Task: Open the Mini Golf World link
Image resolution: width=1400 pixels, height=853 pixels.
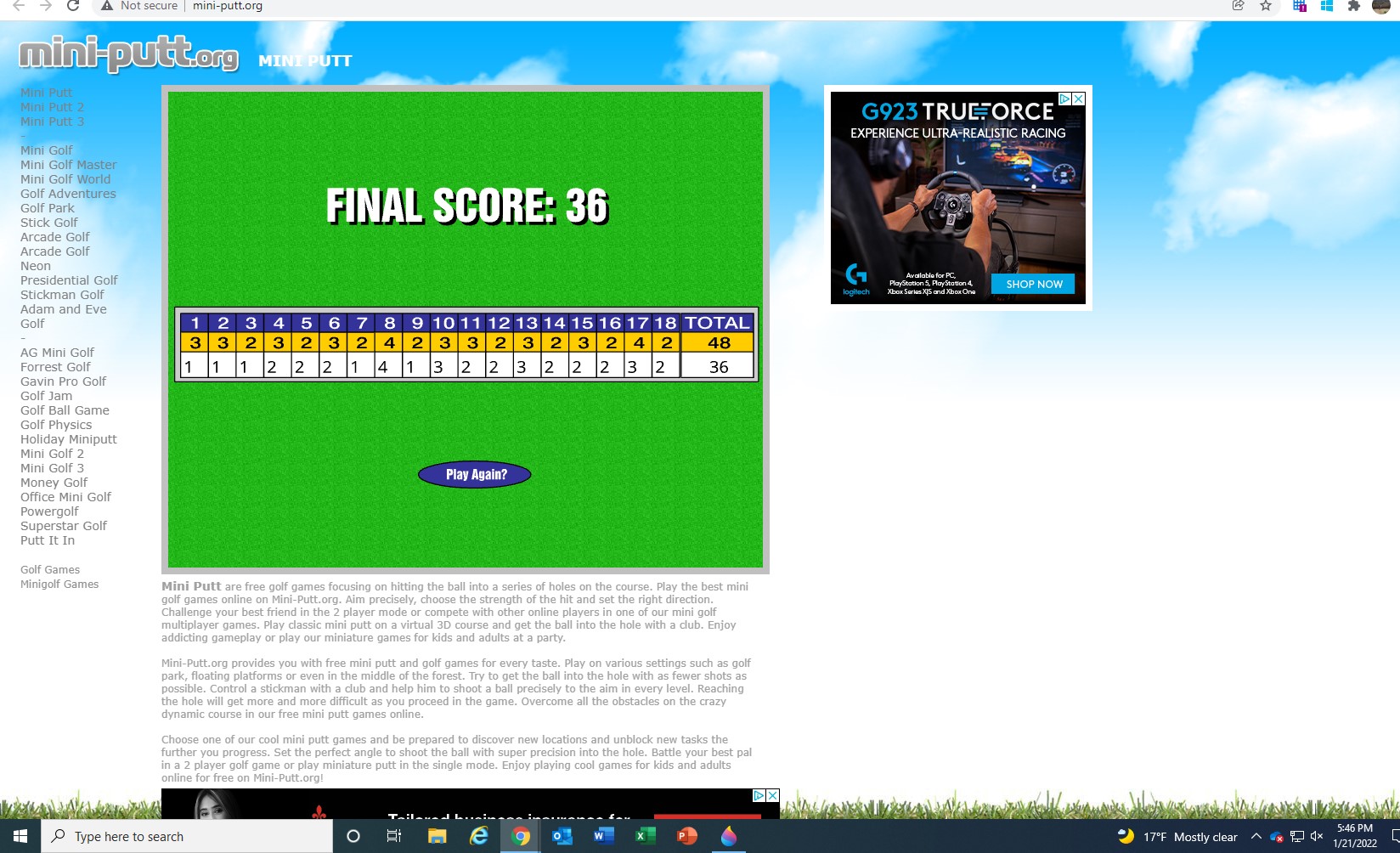Action: click(x=65, y=179)
